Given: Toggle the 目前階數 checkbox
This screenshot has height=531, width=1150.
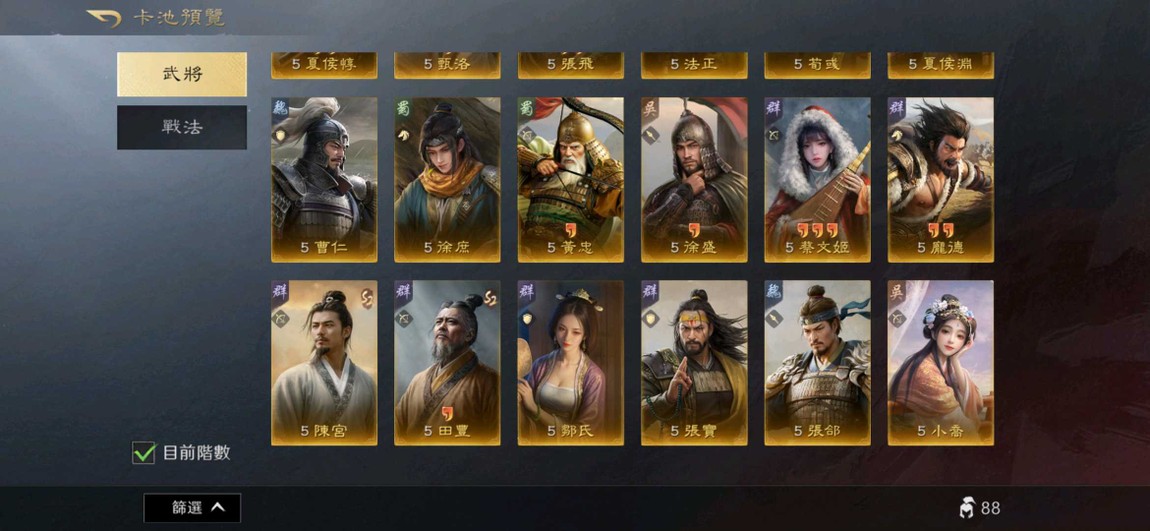Looking at the screenshot, I should (143, 453).
